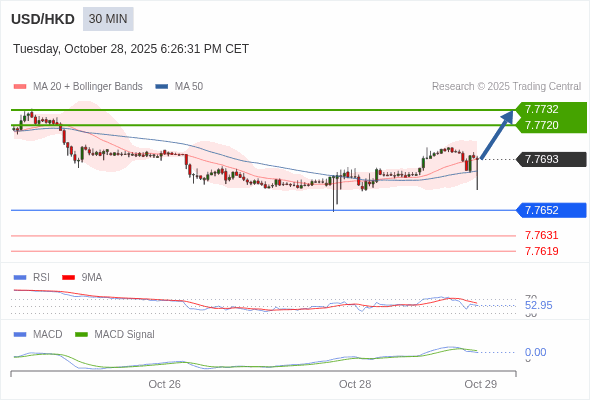Select the 7.7631 support price label
This screenshot has height=400, width=590.
[x=541, y=236]
